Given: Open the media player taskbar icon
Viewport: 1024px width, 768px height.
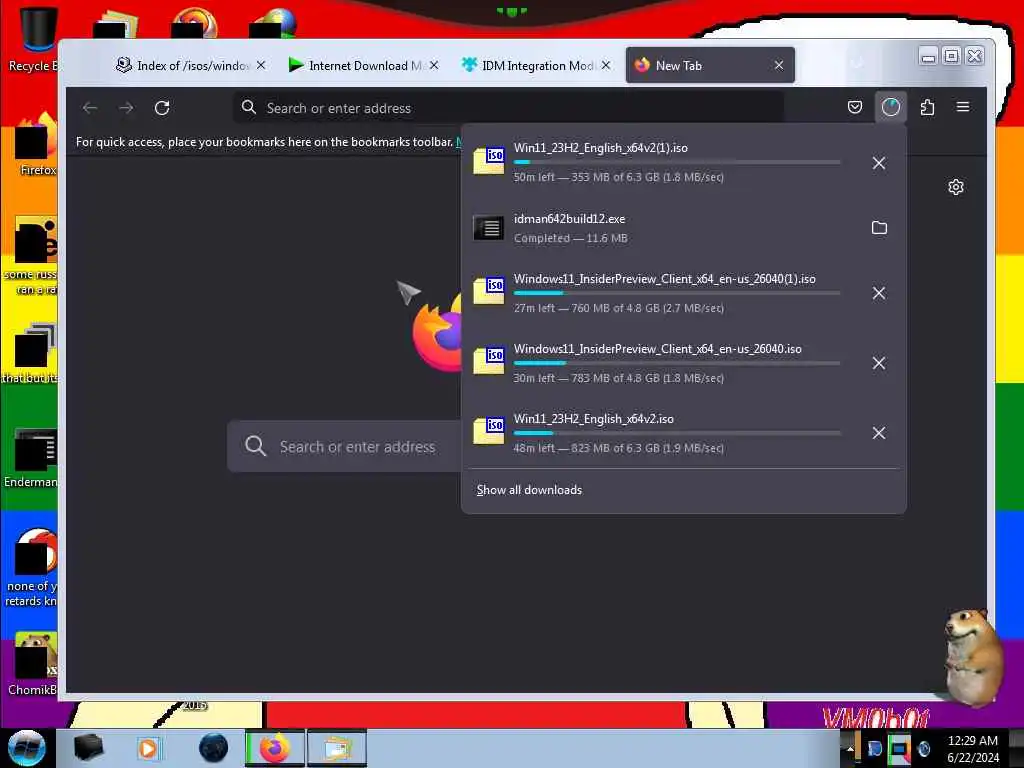Looking at the screenshot, I should 148,748.
